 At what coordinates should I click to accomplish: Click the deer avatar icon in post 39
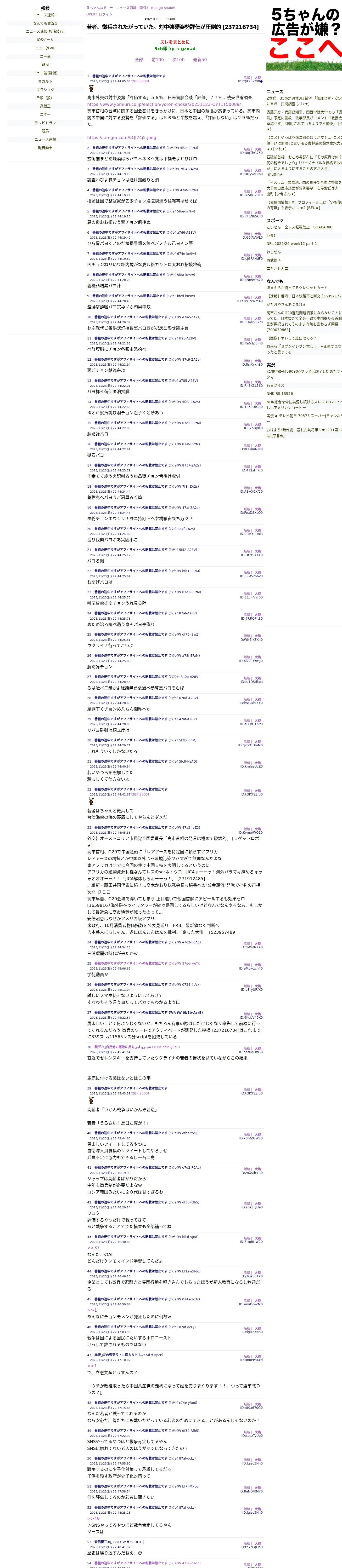91,1100
